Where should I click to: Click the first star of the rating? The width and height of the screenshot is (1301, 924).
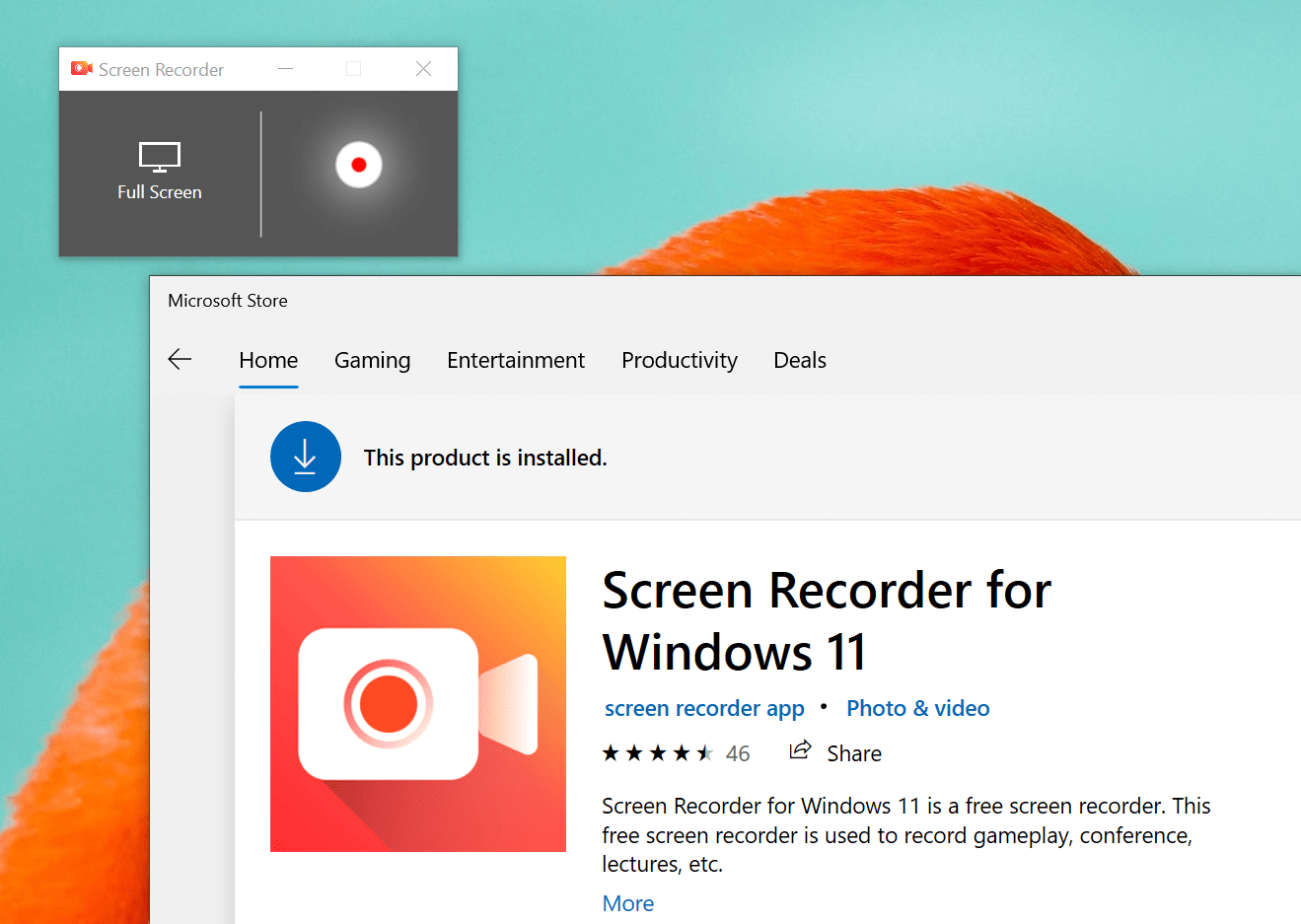pos(610,751)
